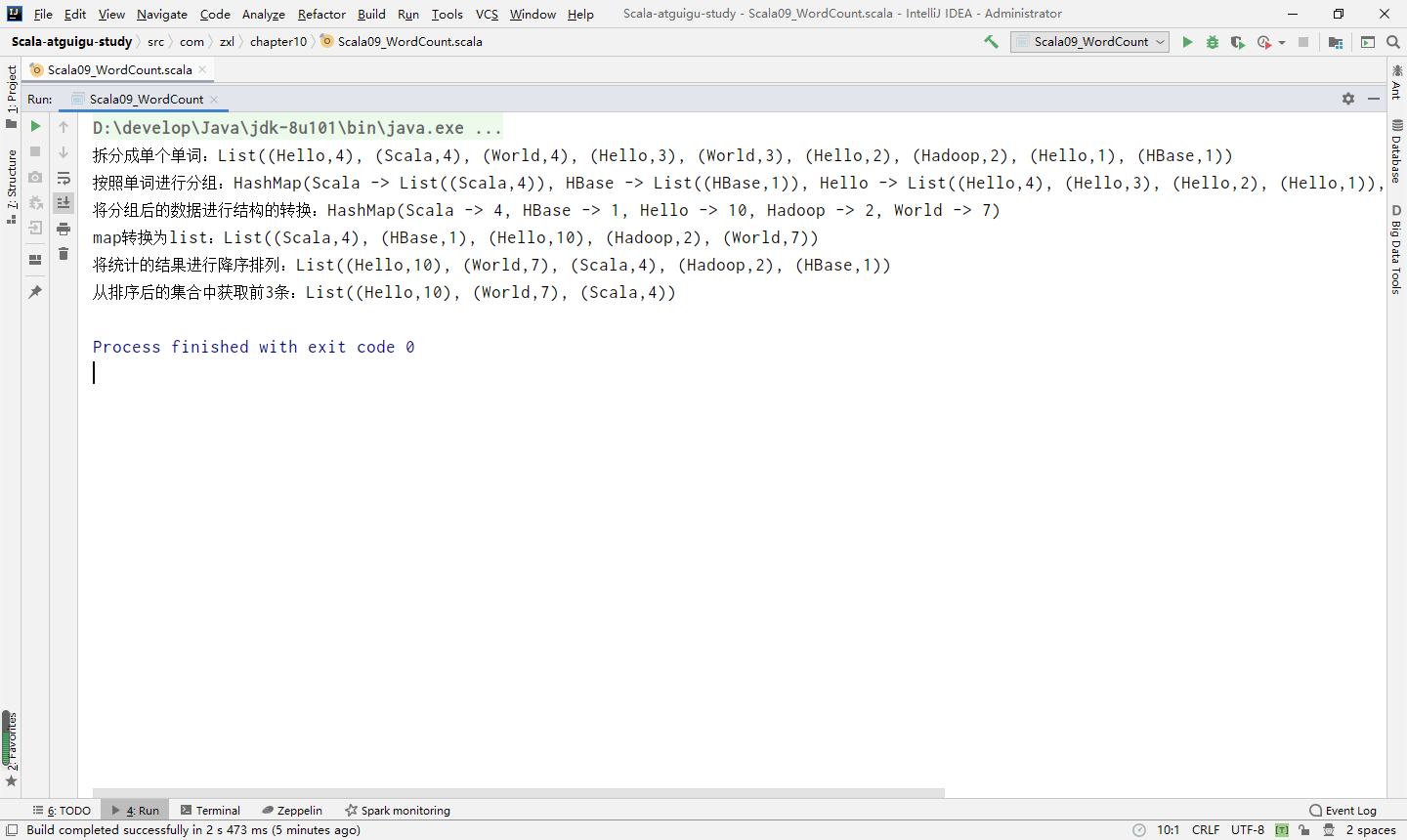Open the Tools menu
Image resolution: width=1407 pixels, height=840 pixels.
coord(448,14)
